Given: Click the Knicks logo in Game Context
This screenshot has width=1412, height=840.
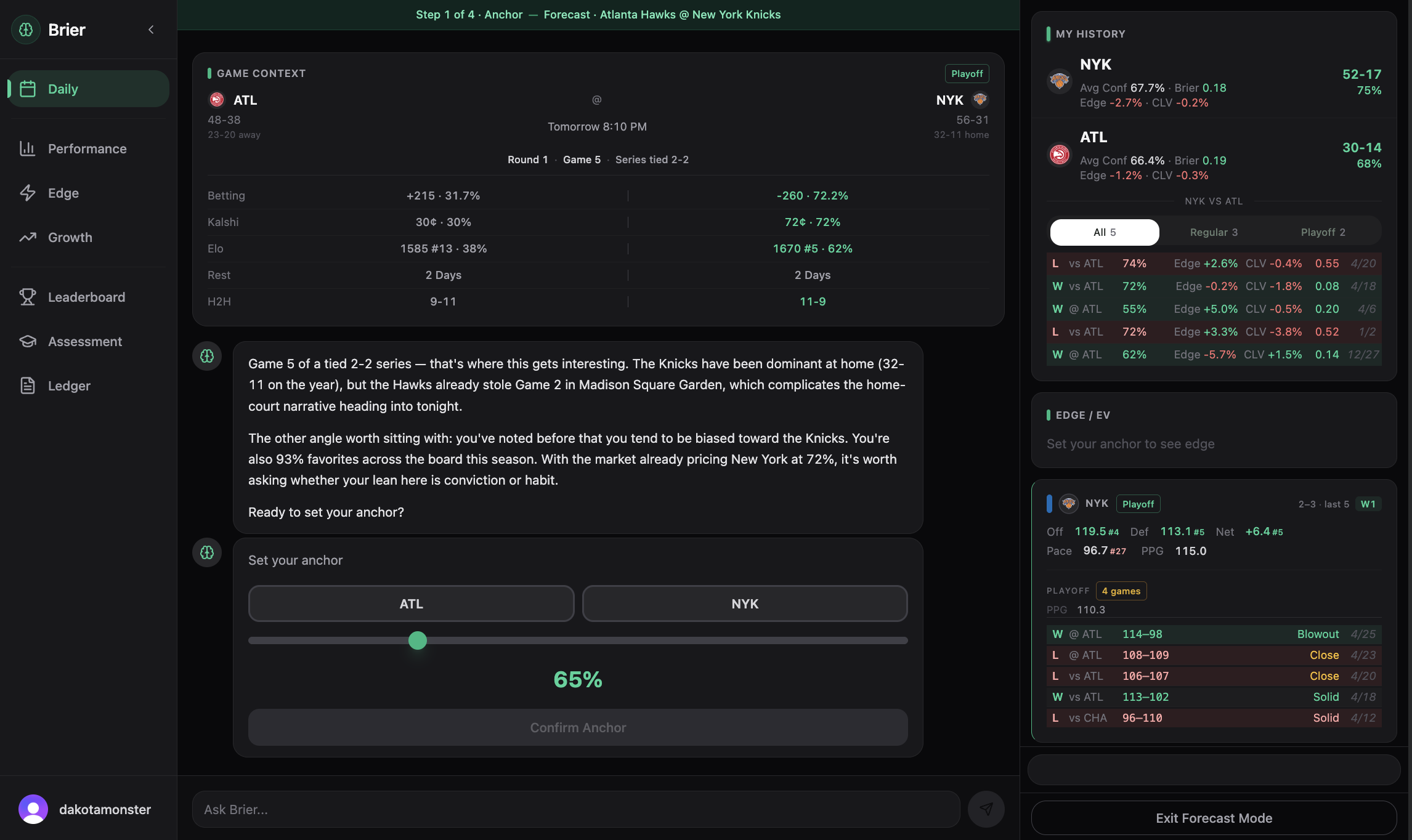Looking at the screenshot, I should point(980,100).
